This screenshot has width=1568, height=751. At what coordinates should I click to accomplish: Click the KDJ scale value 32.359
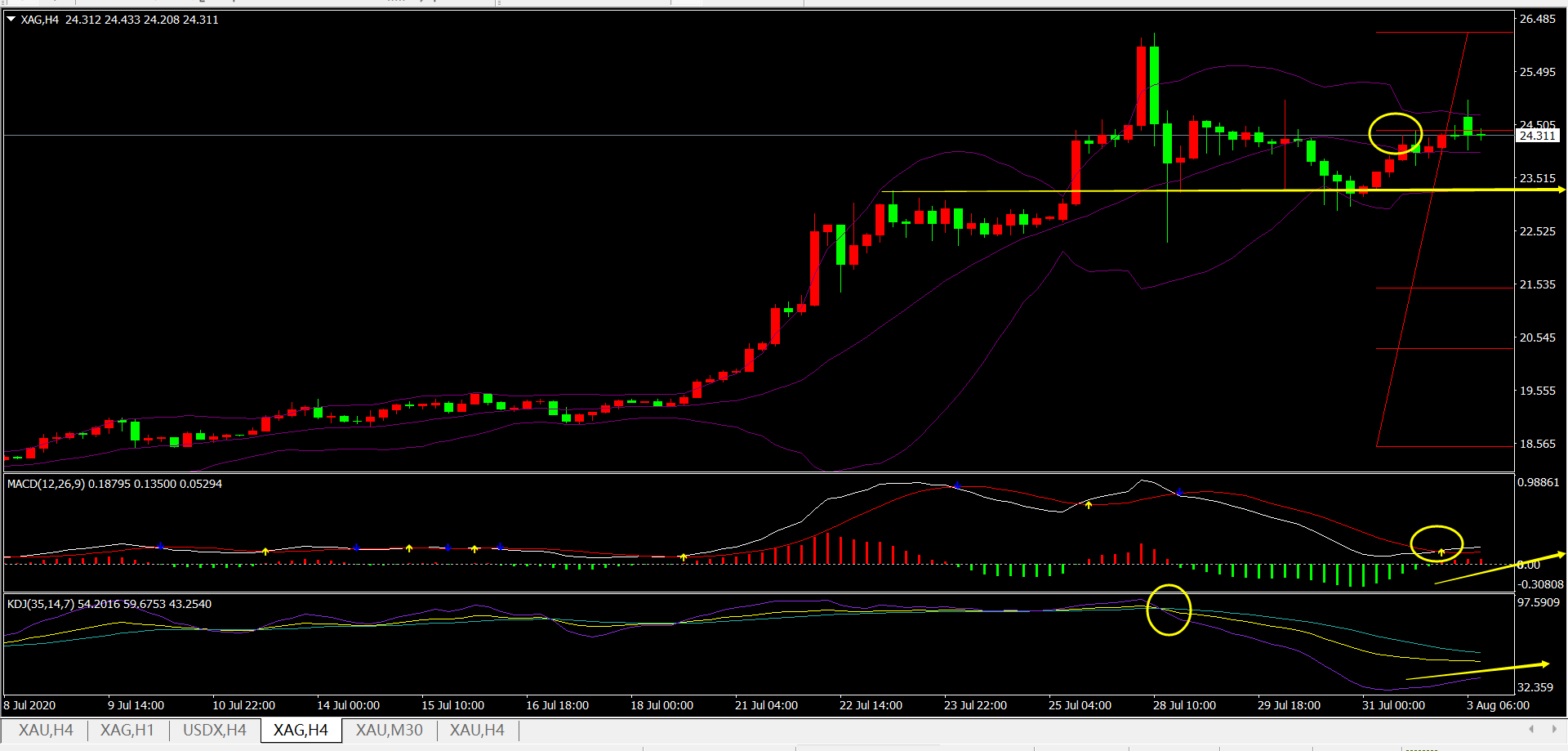pos(1535,687)
